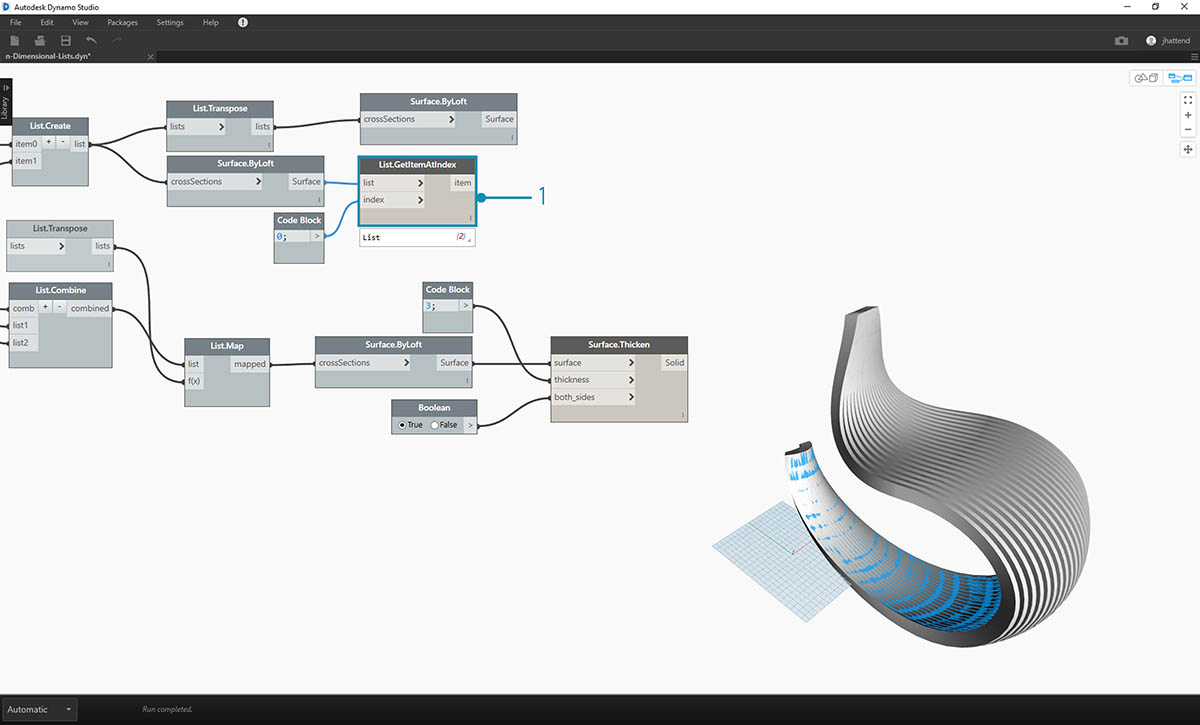
Task: Open the Settings menu
Action: click(170, 22)
